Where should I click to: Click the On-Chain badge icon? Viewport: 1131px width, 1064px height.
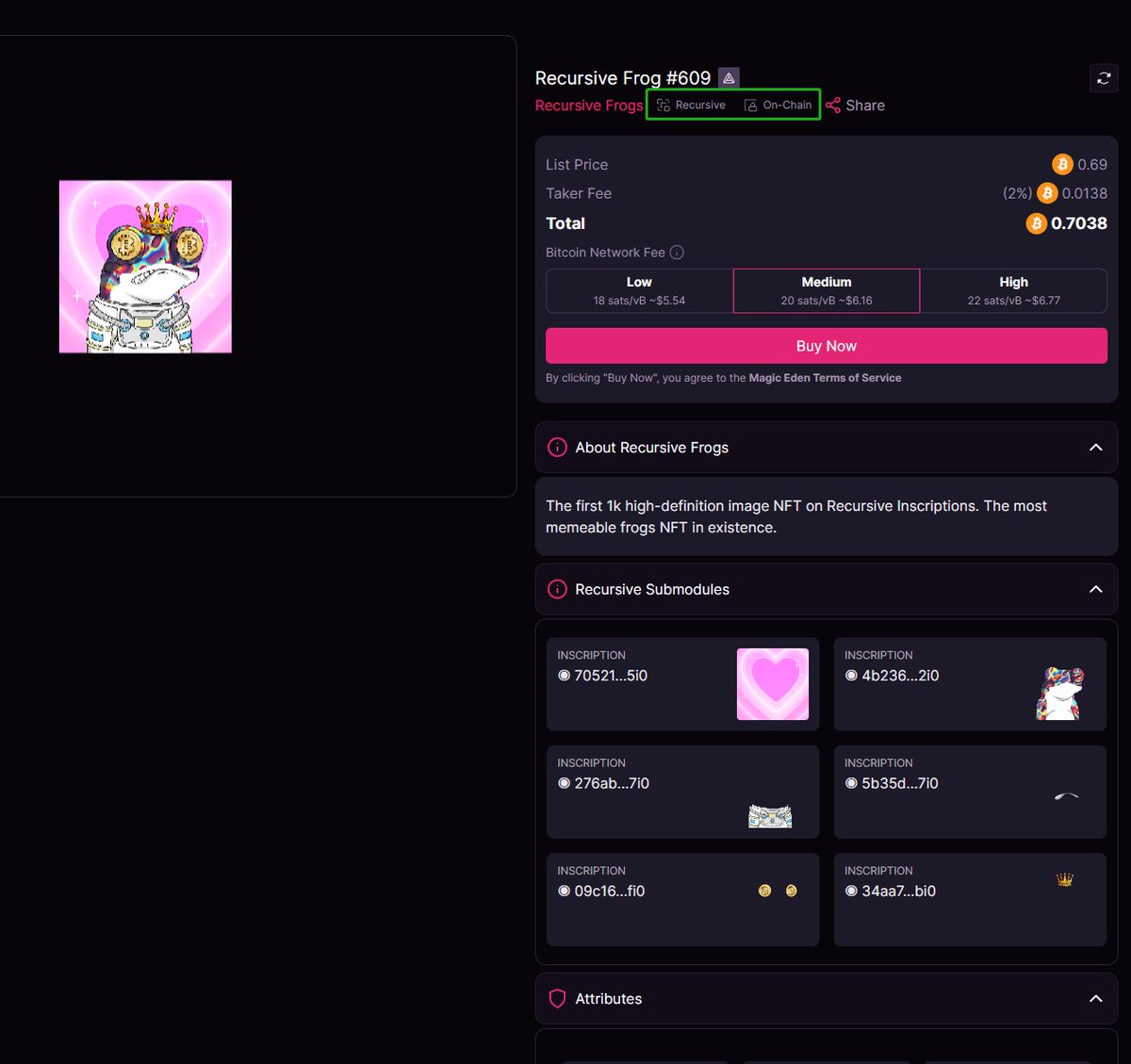750,106
